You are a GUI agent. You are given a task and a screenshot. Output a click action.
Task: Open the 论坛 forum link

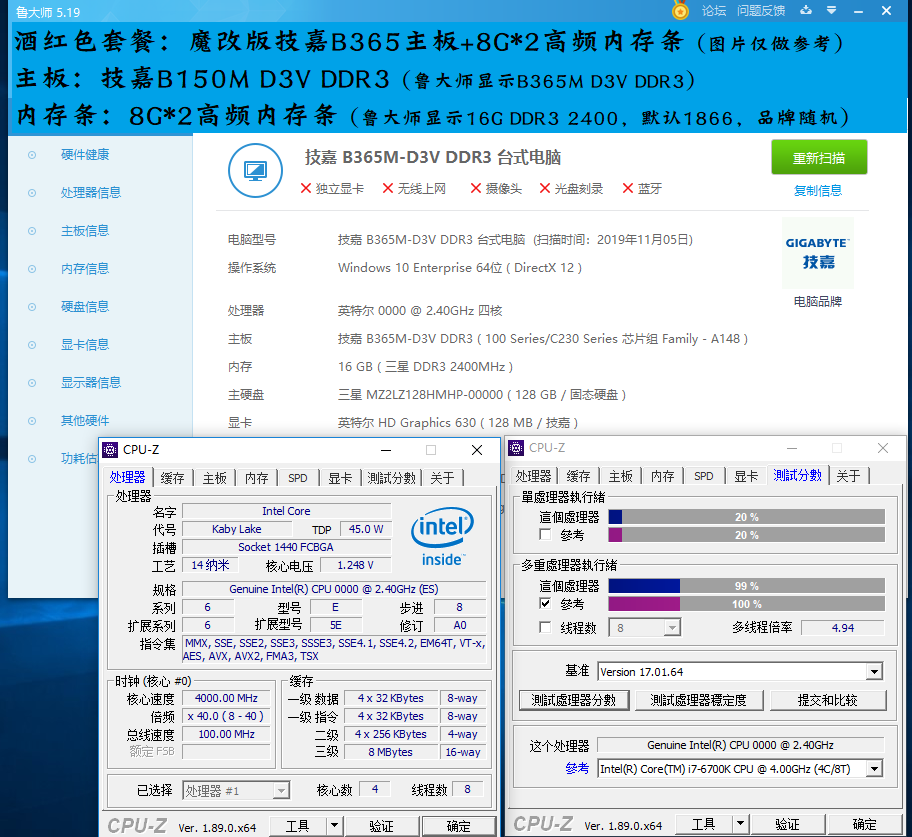coord(714,10)
